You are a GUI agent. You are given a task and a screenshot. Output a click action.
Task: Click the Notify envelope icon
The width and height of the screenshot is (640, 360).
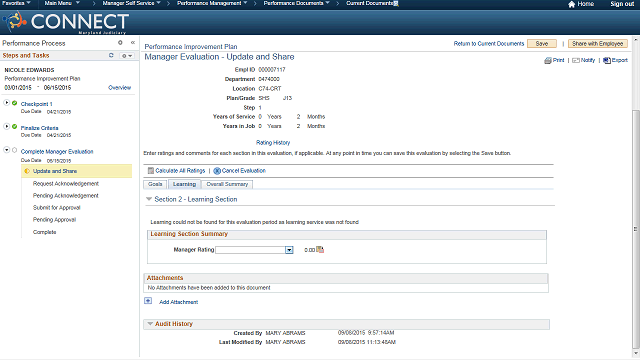576,60
